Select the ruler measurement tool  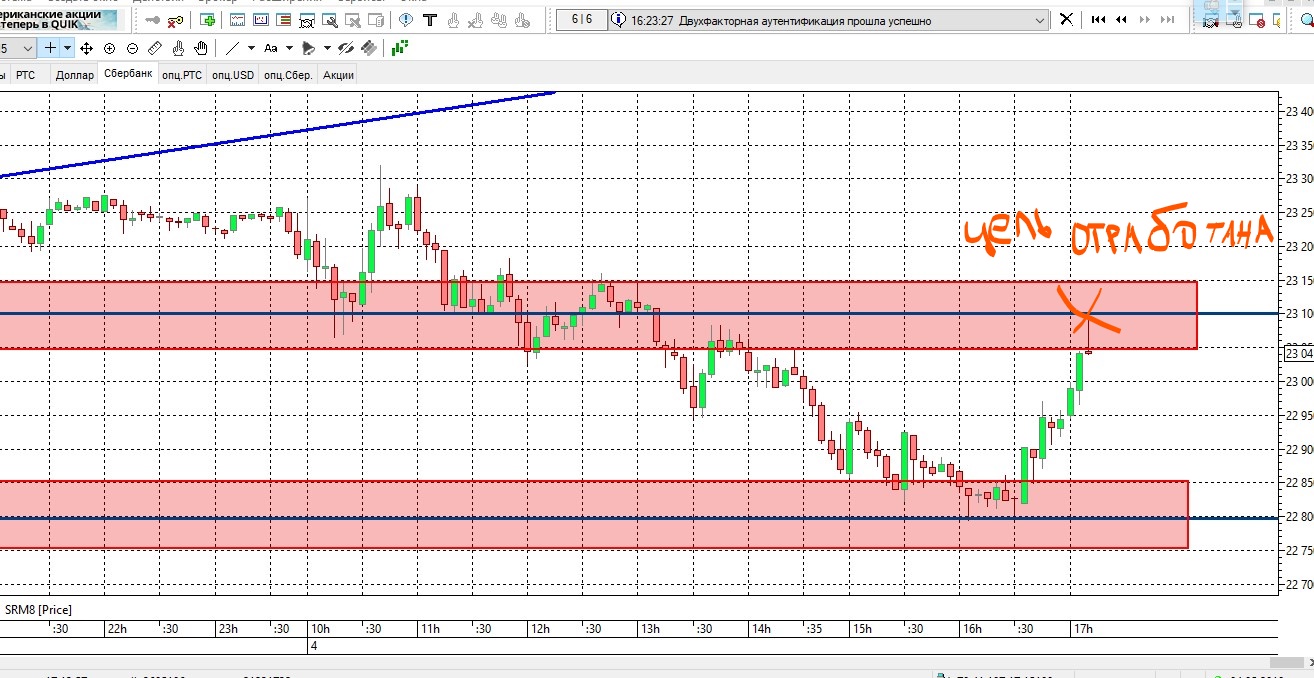click(155, 48)
